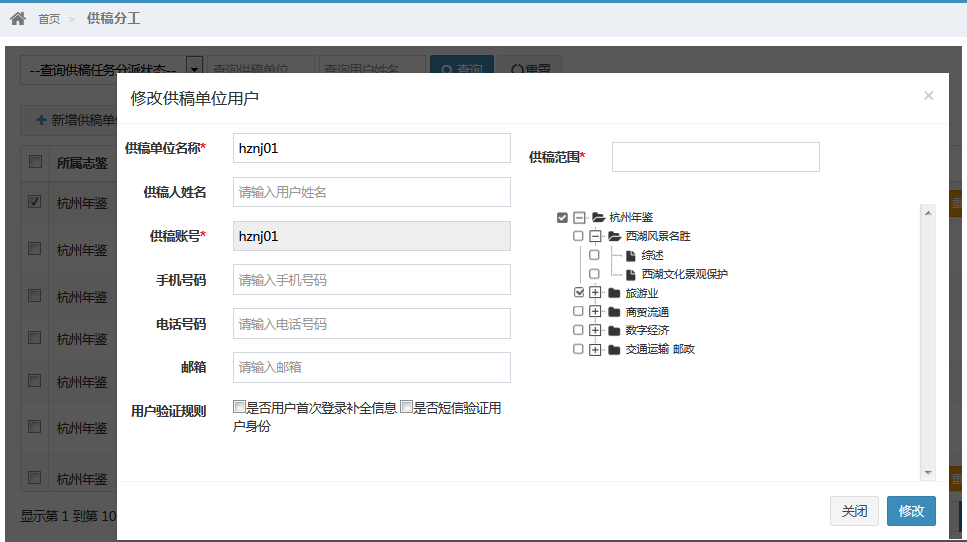Focus the 供稿范围 input field
Screen dimensions: 967x542
[716, 157]
